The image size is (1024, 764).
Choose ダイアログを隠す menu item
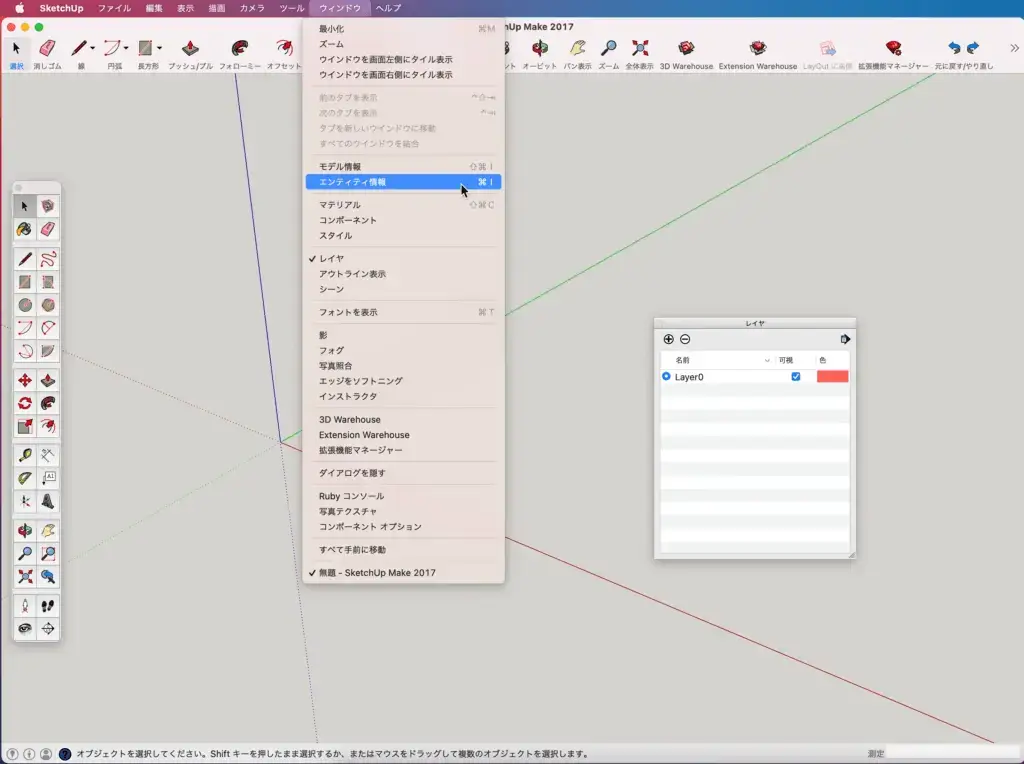pyautogui.click(x=403, y=473)
